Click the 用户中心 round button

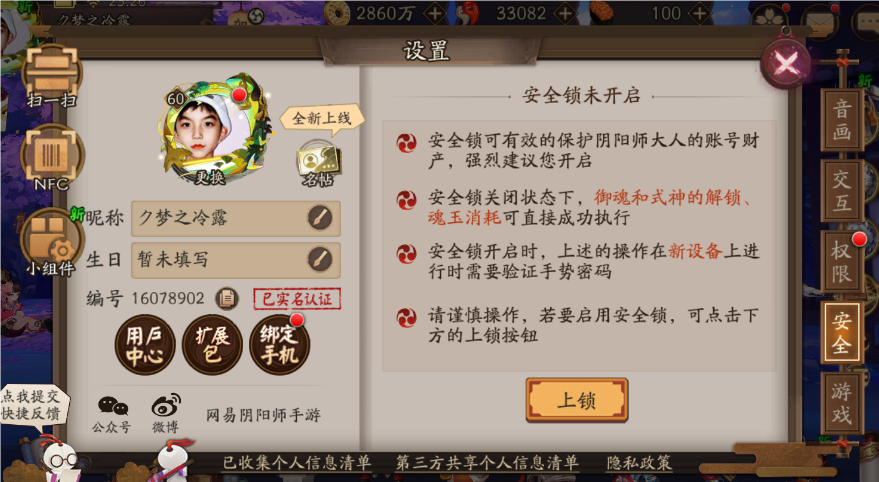tap(145, 345)
